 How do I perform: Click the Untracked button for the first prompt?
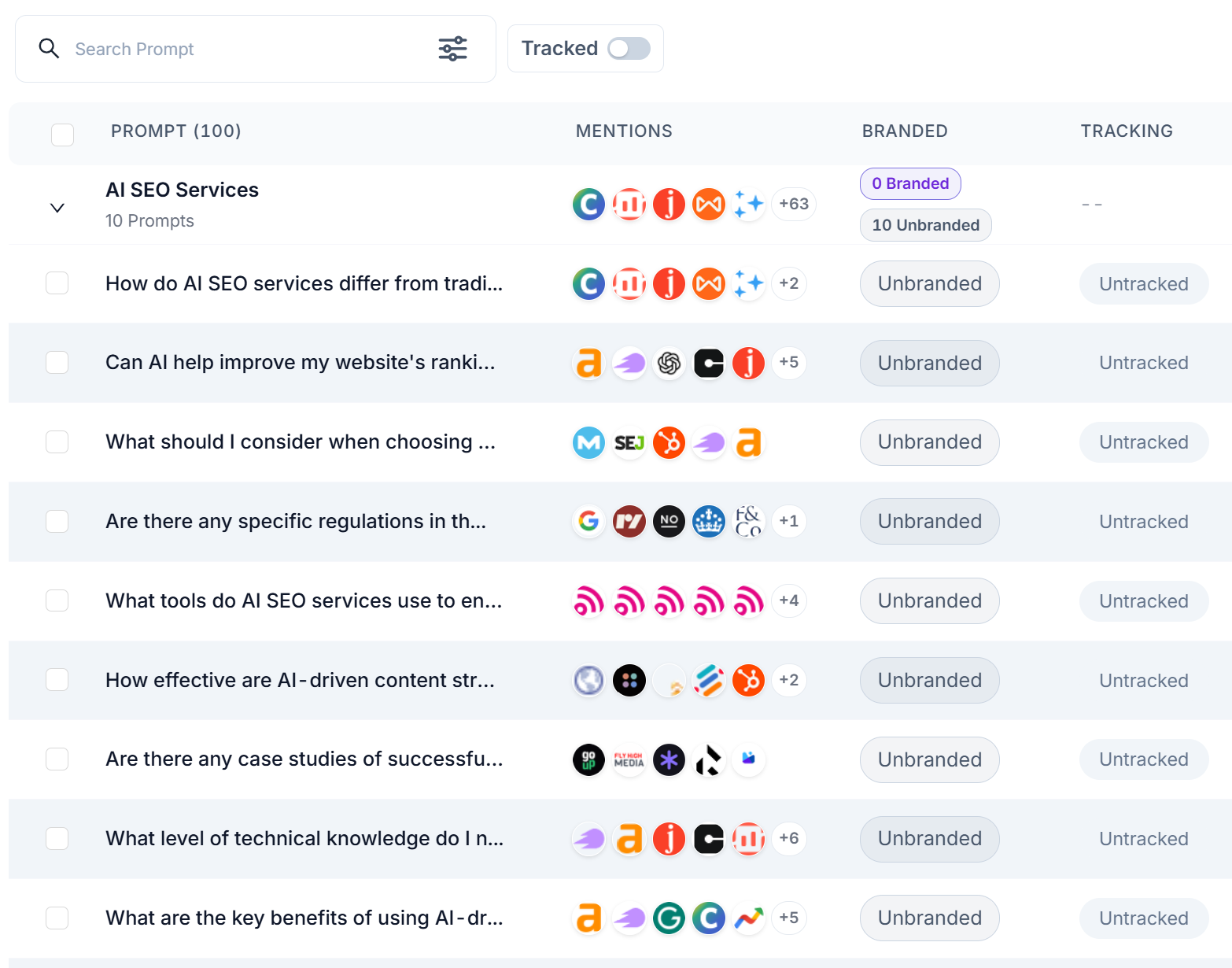pyautogui.click(x=1143, y=284)
